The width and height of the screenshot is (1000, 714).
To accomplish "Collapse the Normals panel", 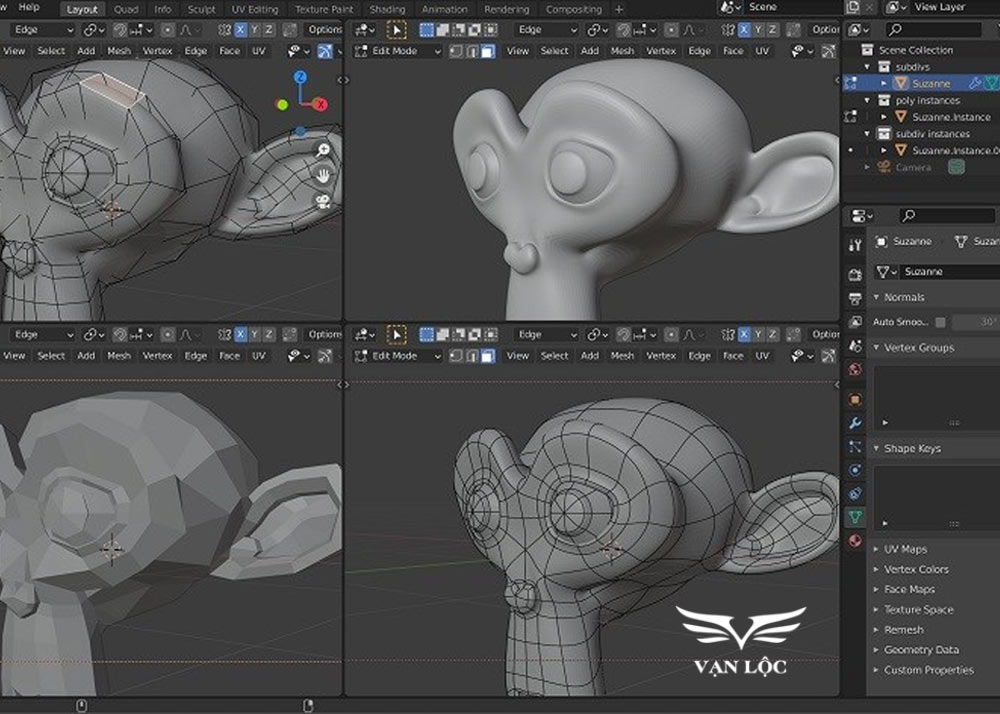I will [x=903, y=297].
